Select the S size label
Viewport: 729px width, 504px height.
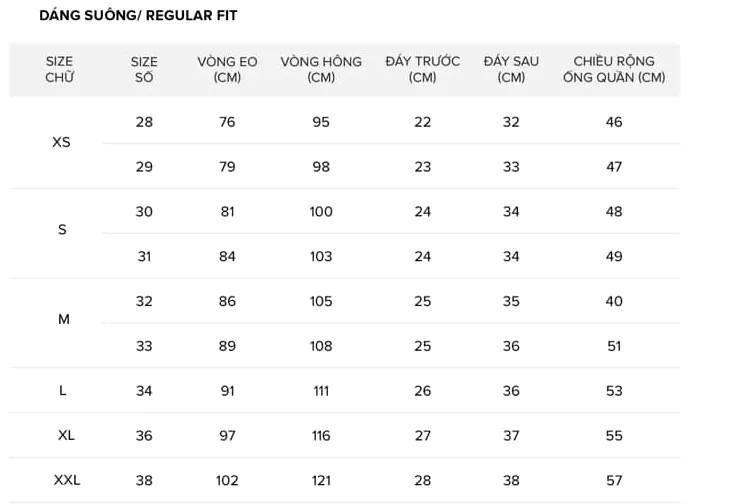point(62,230)
